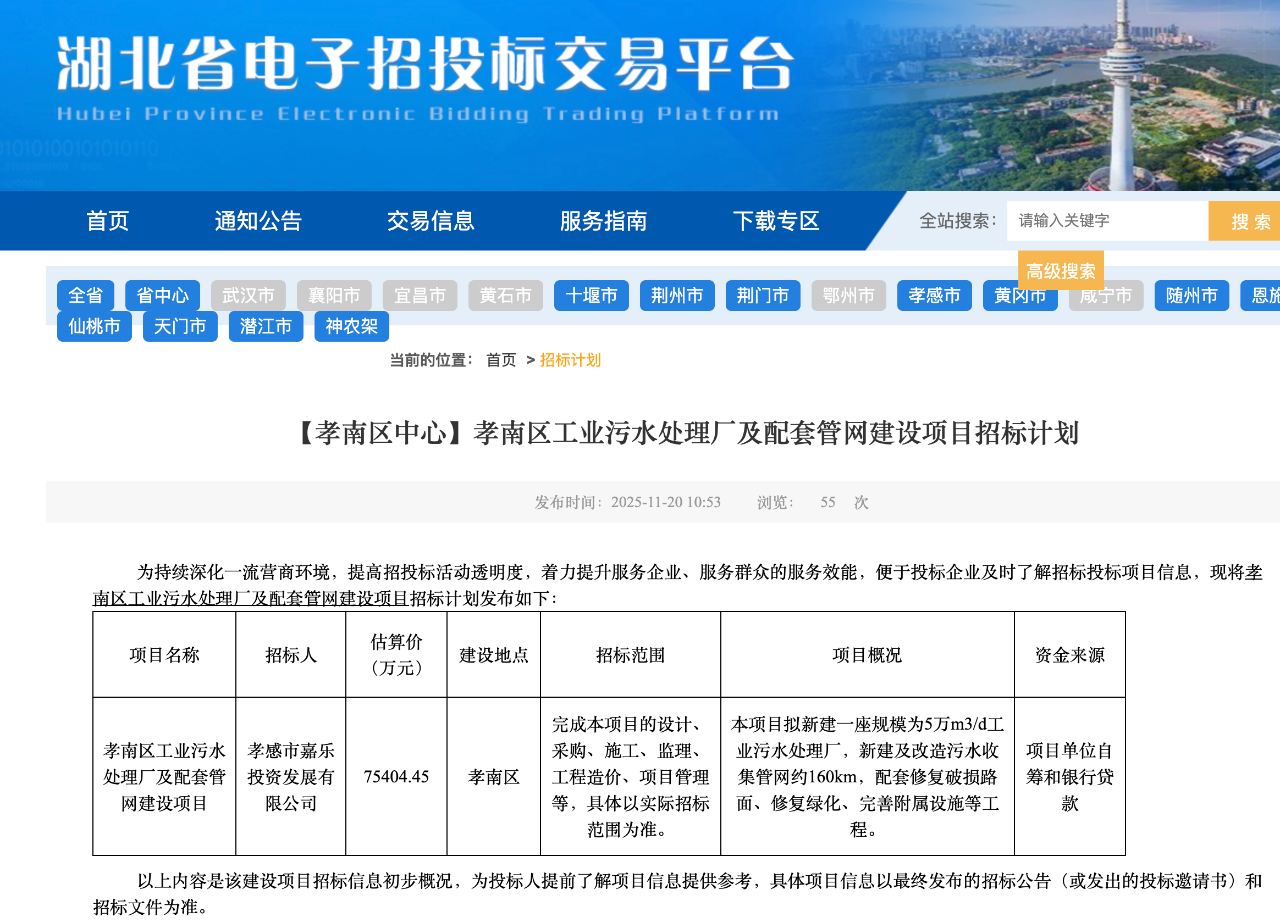Pick the 神农架 region filter
Viewport: 1280px width, 923px height.
[351, 327]
